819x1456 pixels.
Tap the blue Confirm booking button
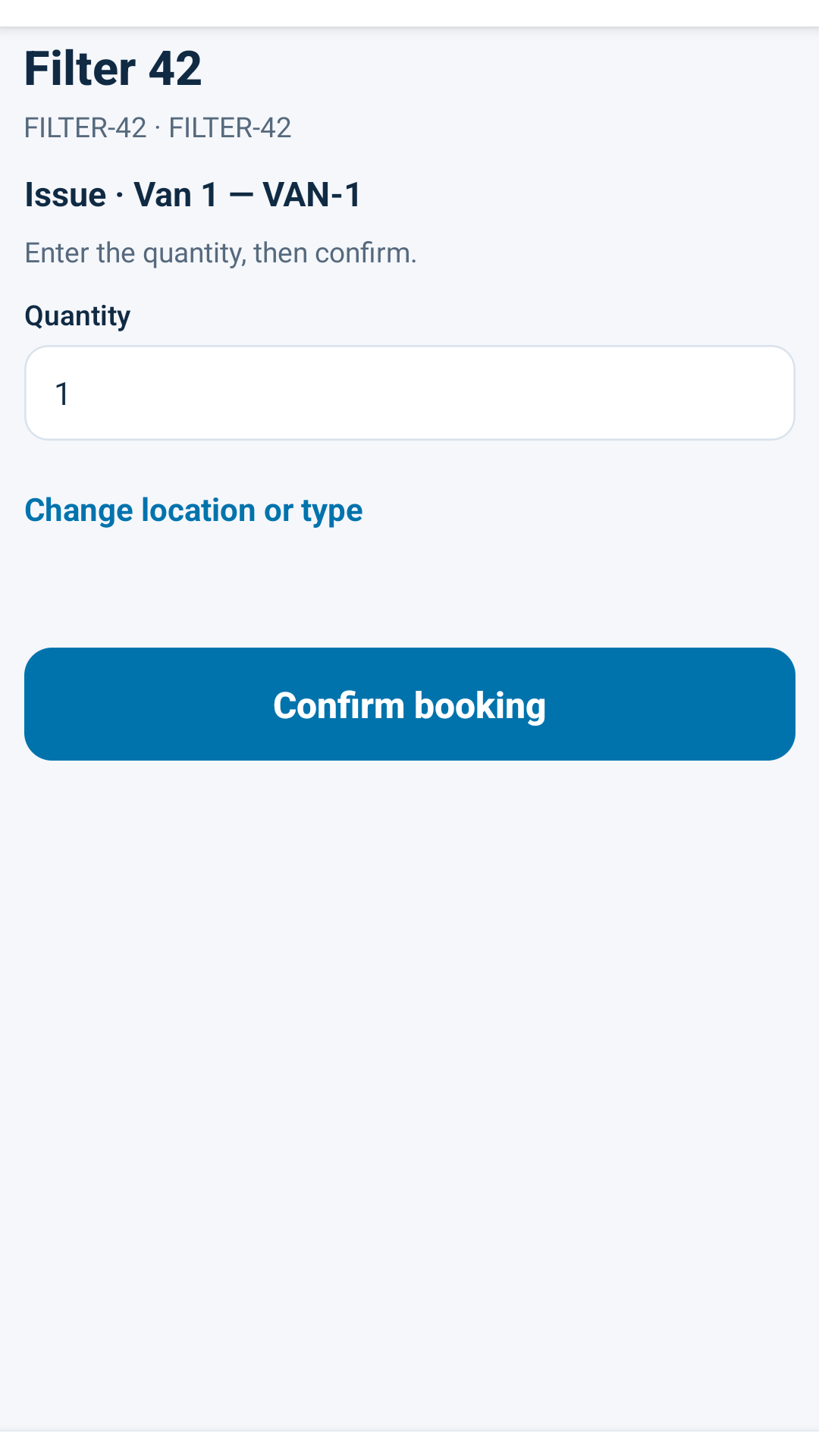(x=409, y=704)
